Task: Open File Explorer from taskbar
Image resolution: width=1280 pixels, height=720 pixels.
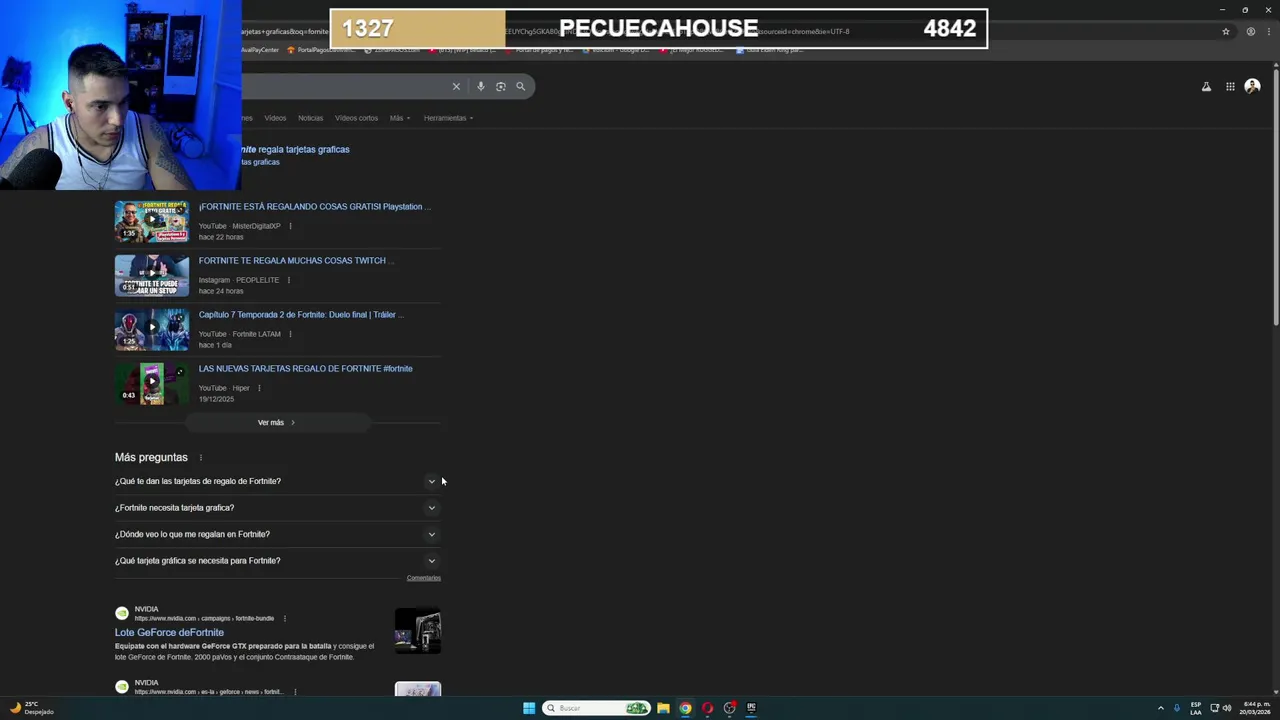Action: point(663,708)
